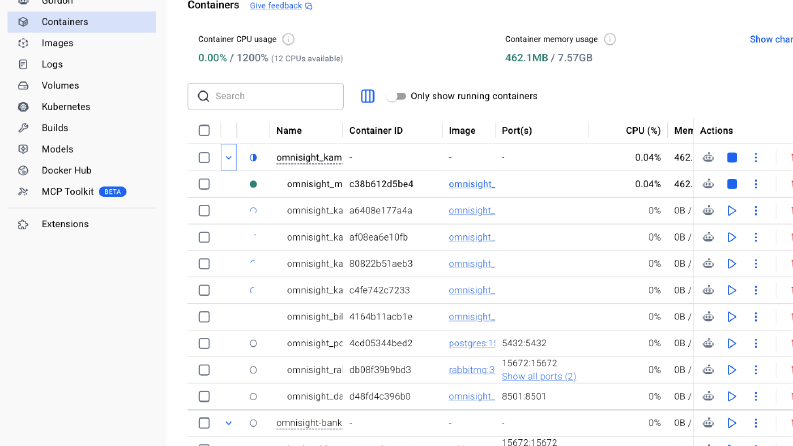Start container af08ea6e10fb
793x446 pixels.
coord(732,237)
